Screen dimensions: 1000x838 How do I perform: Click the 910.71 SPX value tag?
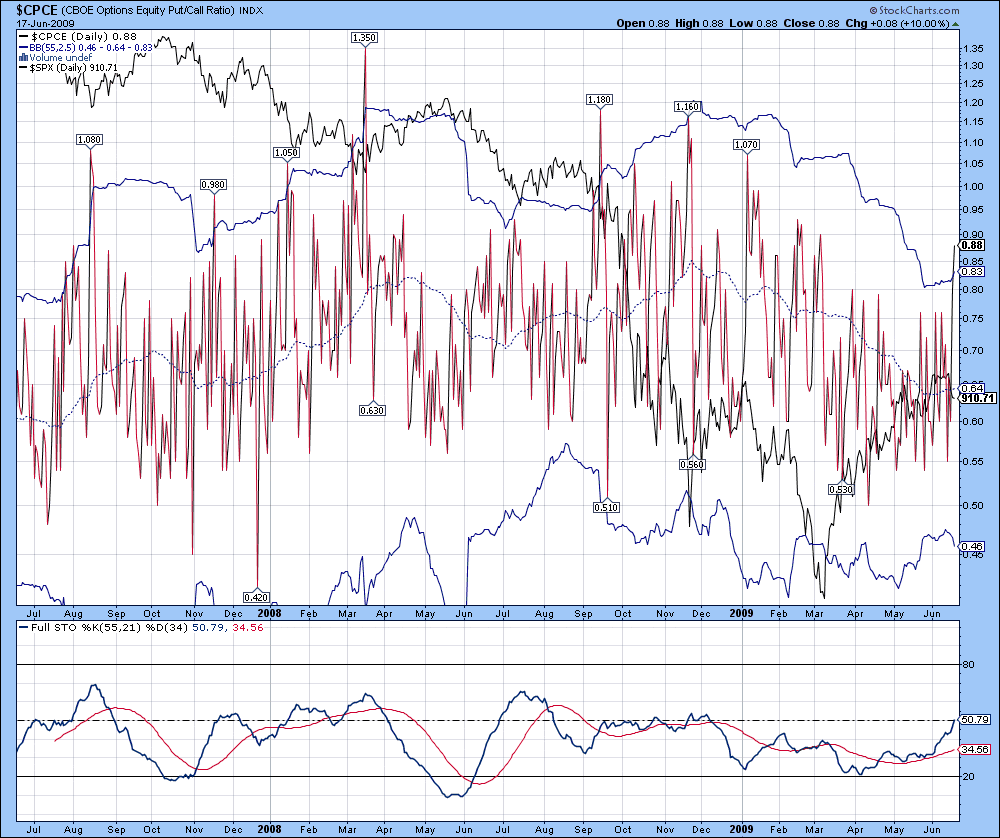coord(978,398)
